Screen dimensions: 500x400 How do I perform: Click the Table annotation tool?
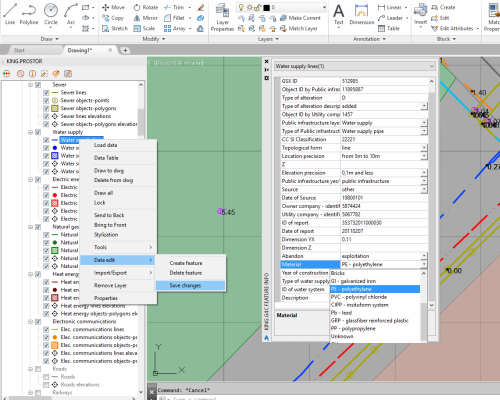(389, 29)
